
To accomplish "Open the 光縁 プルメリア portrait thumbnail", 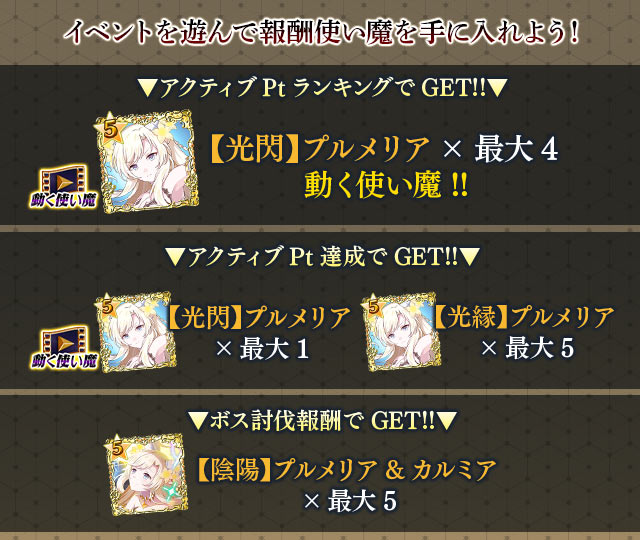I will [x=402, y=331].
